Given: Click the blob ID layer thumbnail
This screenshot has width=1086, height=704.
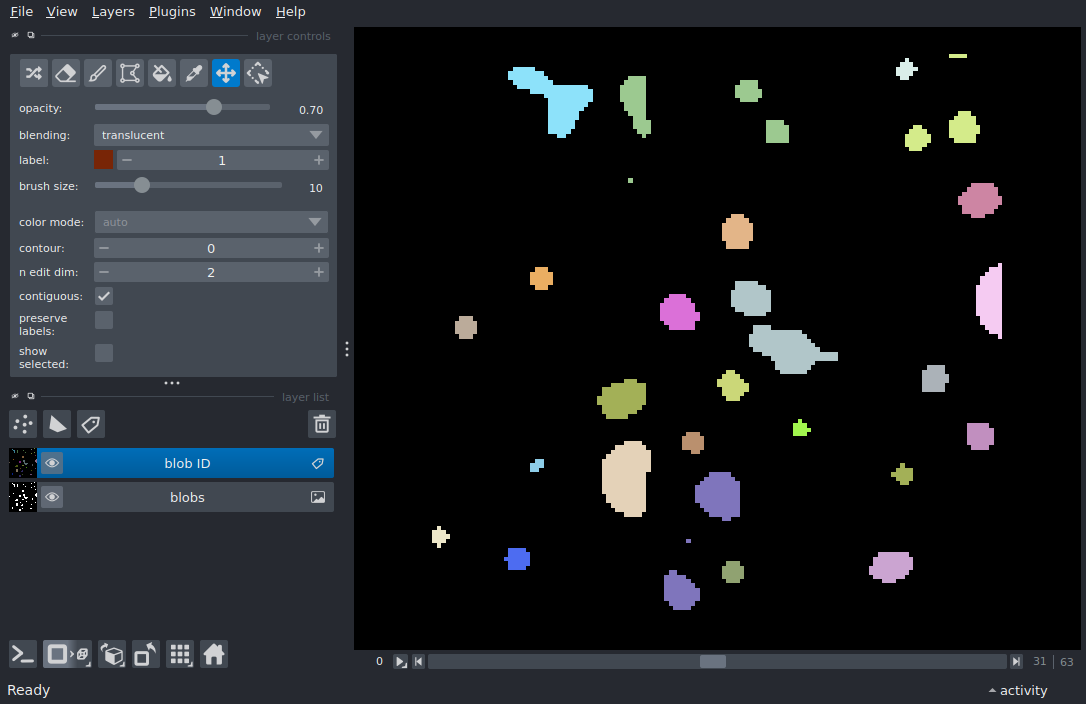Looking at the screenshot, I should click(23, 463).
